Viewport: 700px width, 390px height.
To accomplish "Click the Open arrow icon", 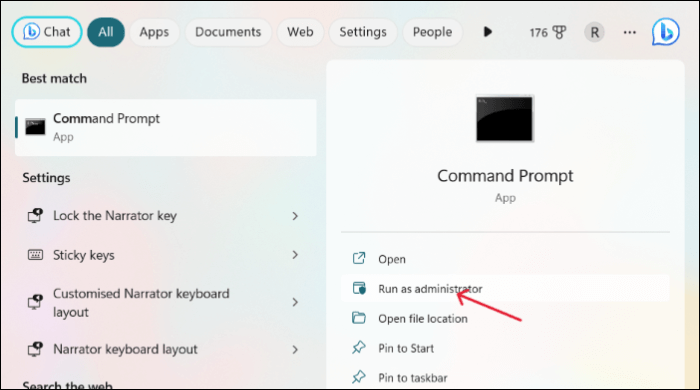I will point(359,258).
